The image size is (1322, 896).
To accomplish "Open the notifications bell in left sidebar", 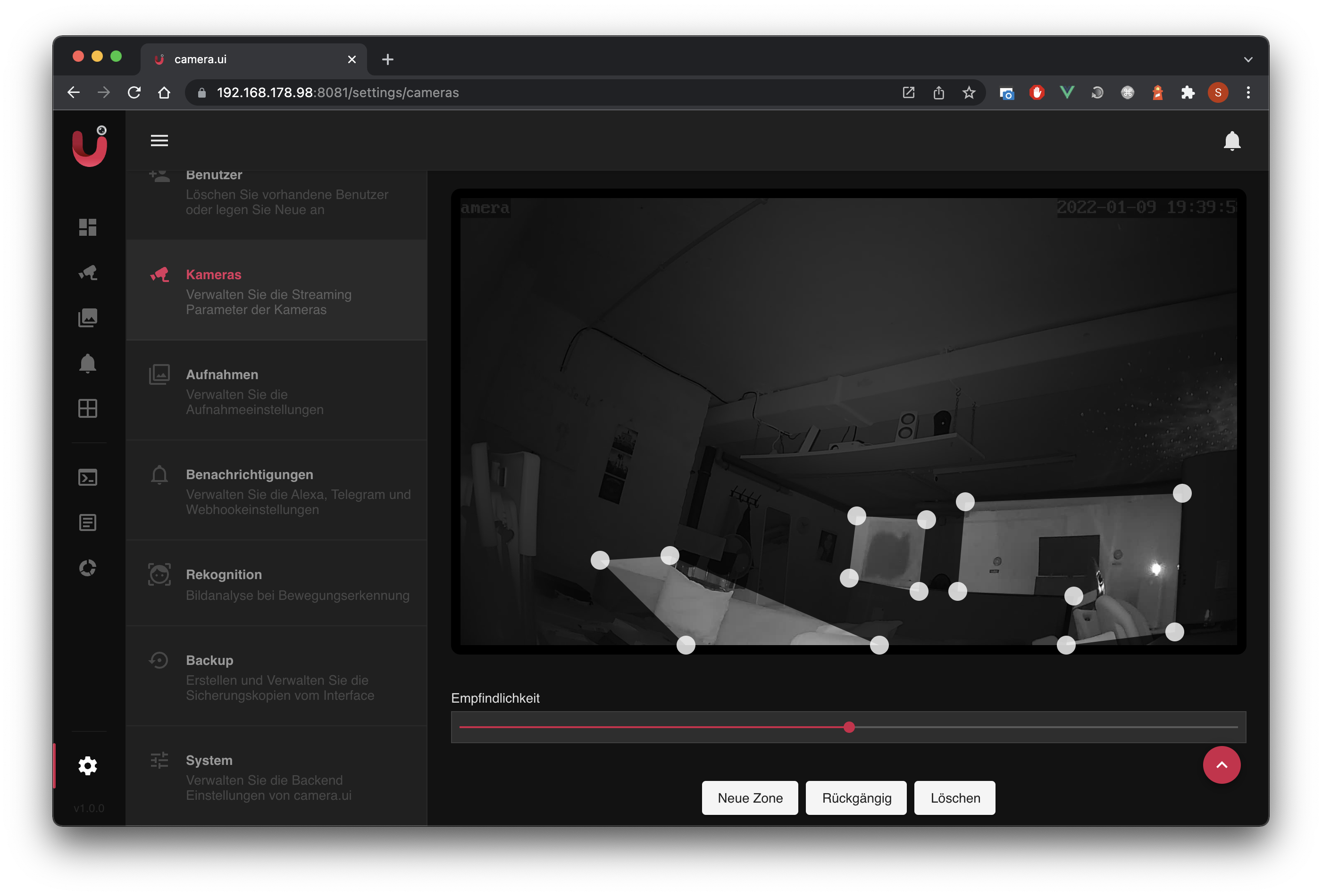I will 88,363.
